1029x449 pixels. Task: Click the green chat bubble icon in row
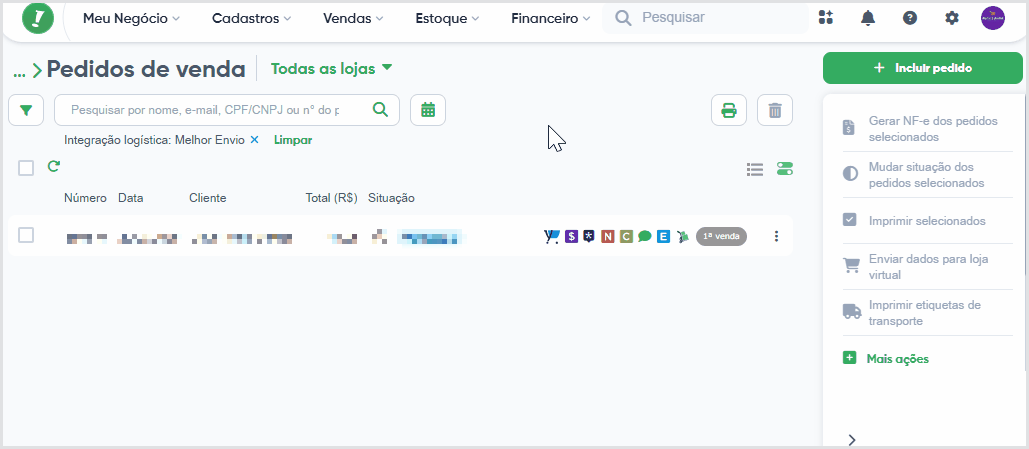(x=644, y=236)
